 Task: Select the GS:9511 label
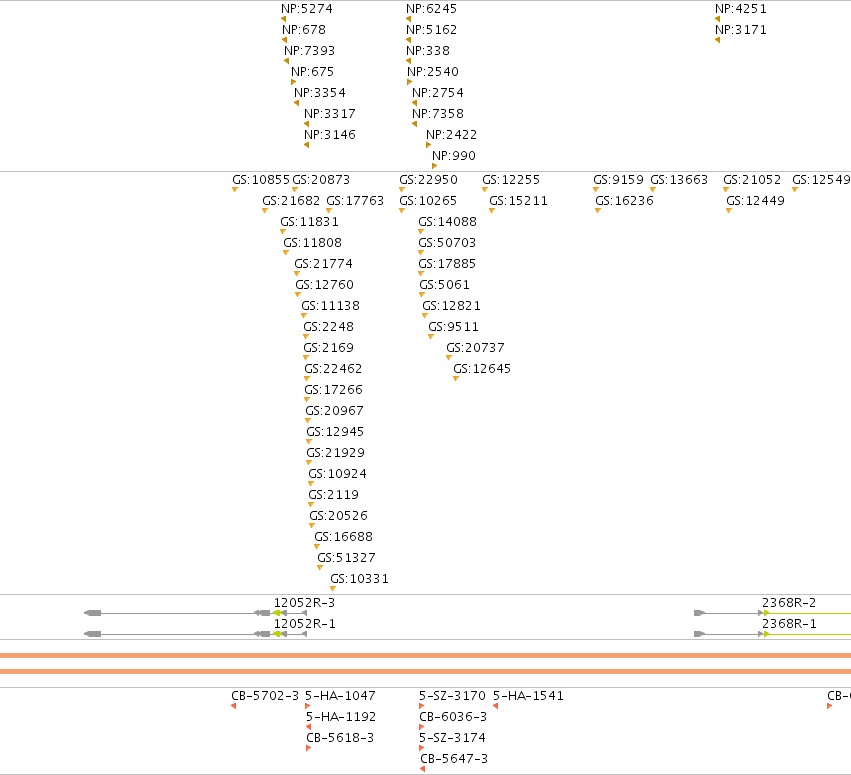click(x=453, y=327)
